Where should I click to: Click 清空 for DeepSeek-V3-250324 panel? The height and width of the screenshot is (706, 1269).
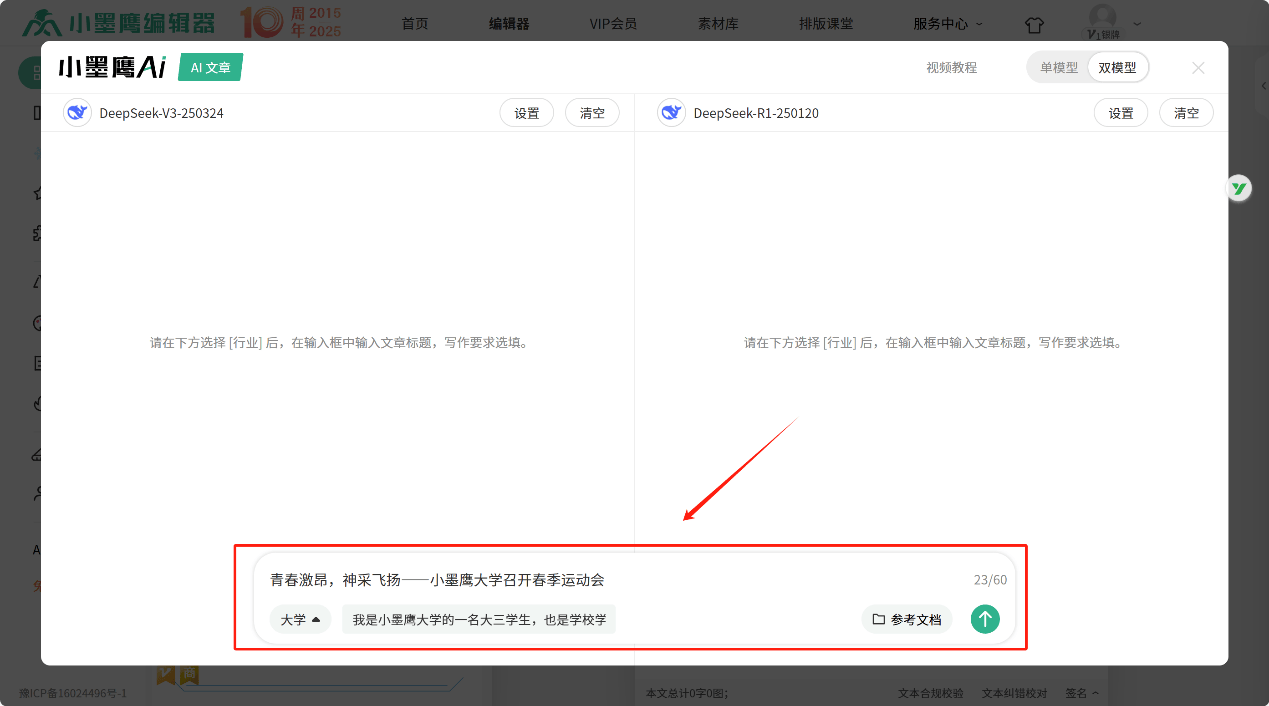coord(592,113)
